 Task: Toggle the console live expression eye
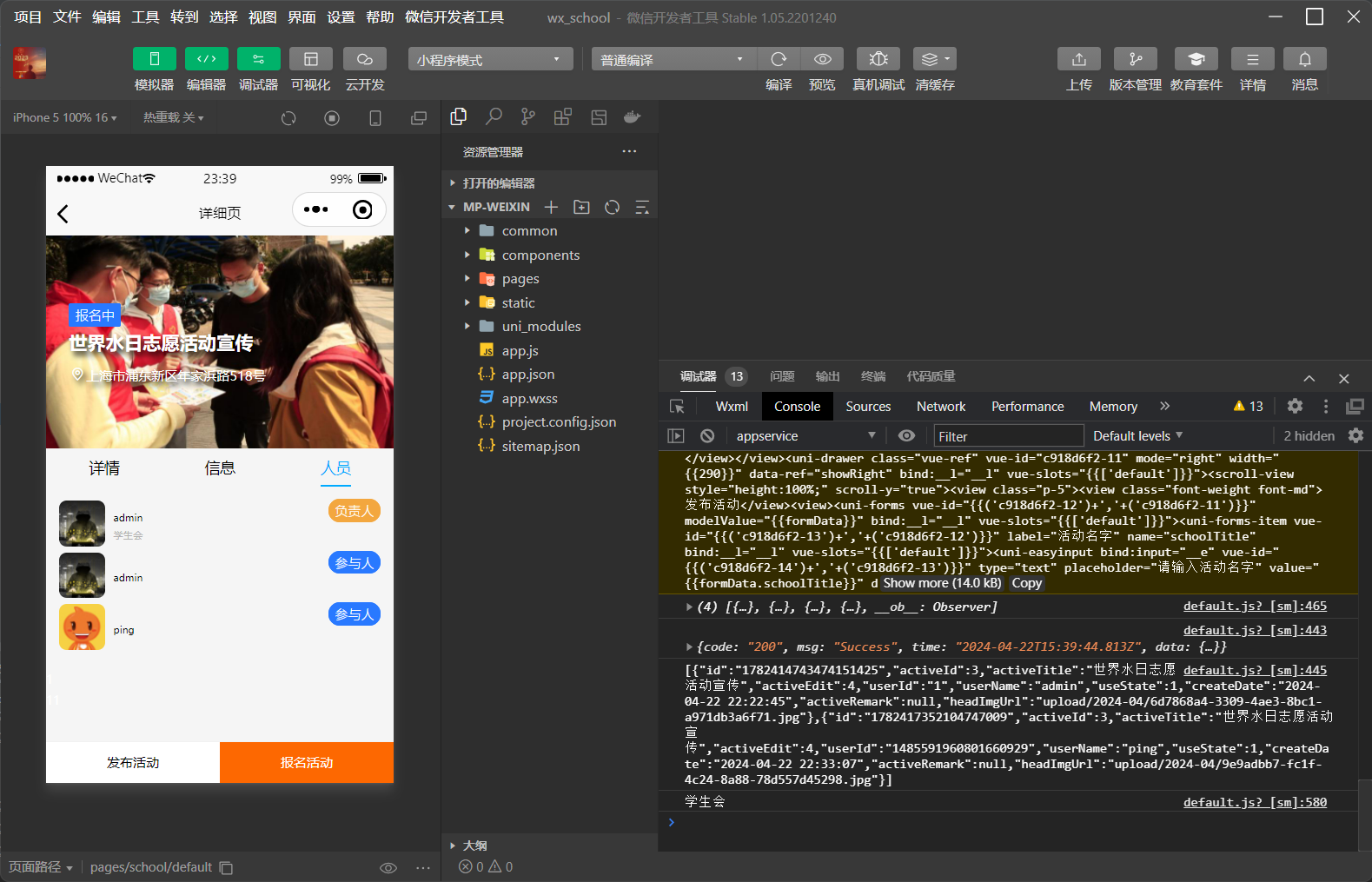pos(906,436)
